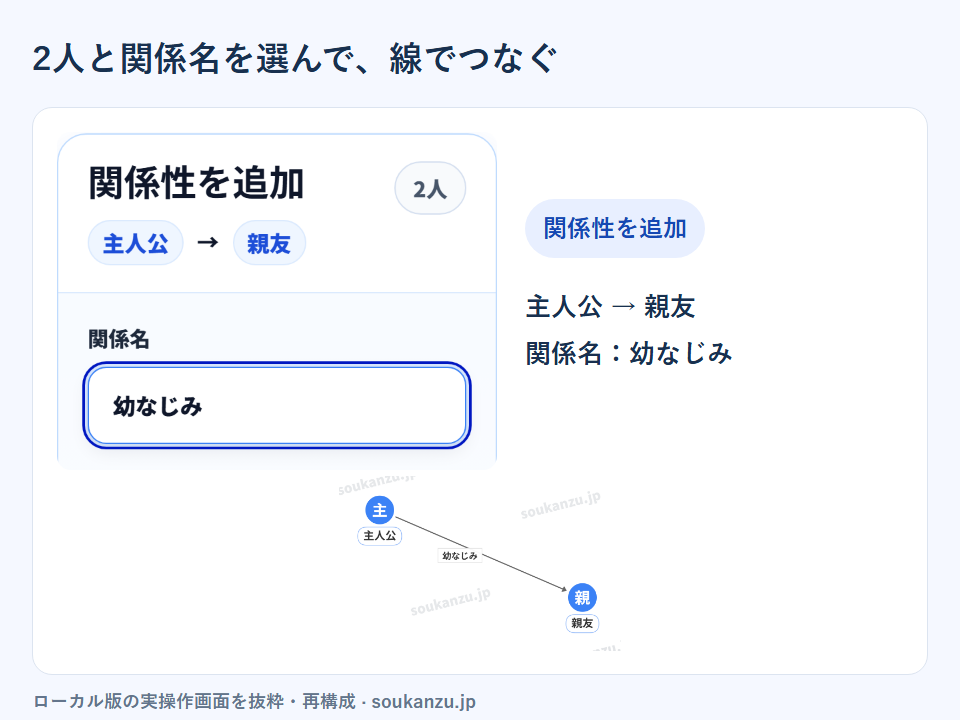This screenshot has height=720, width=960.
Task: Click the 関係名 field label
Action: (x=119, y=339)
